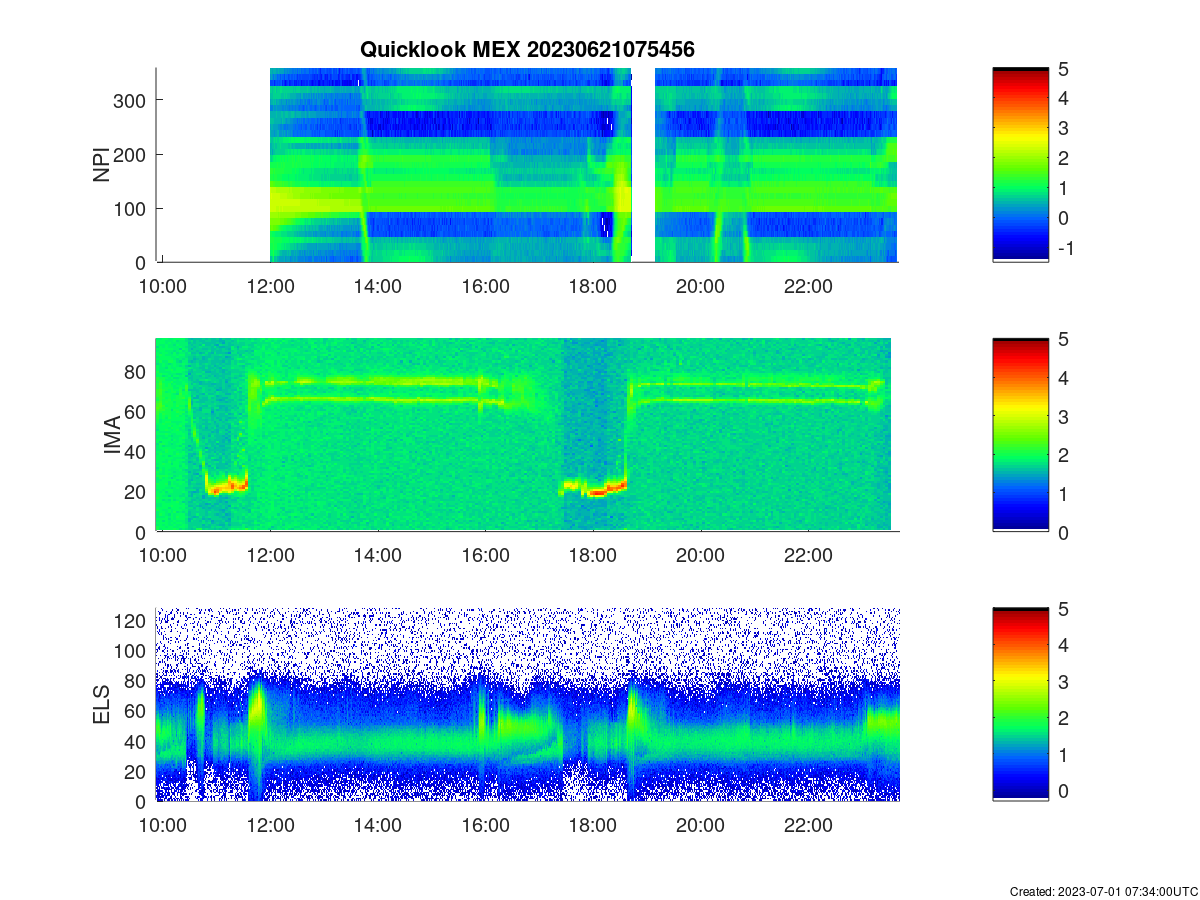Click the 20:00 label under IMA plot

pos(700,555)
